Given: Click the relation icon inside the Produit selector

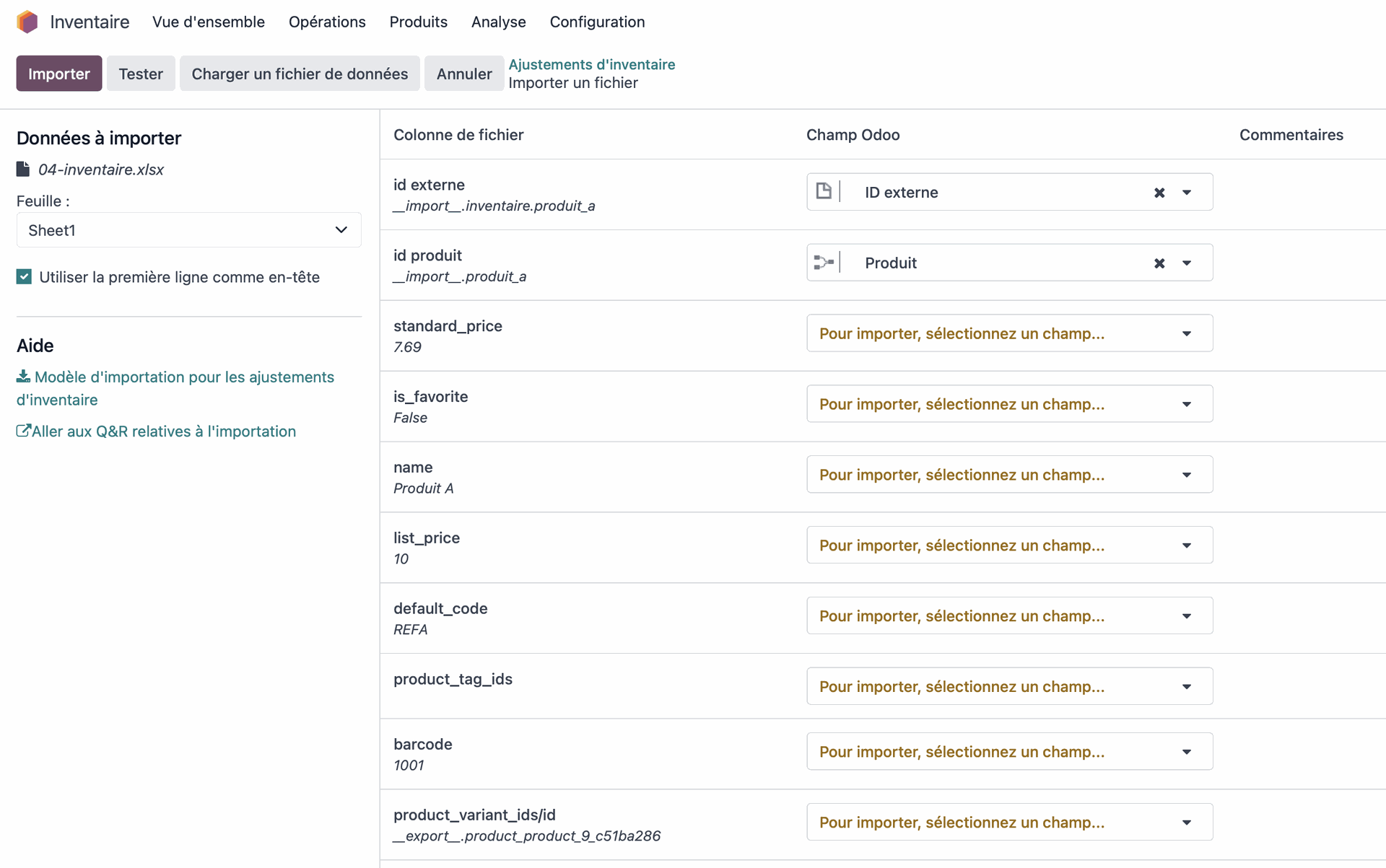Looking at the screenshot, I should [x=825, y=261].
